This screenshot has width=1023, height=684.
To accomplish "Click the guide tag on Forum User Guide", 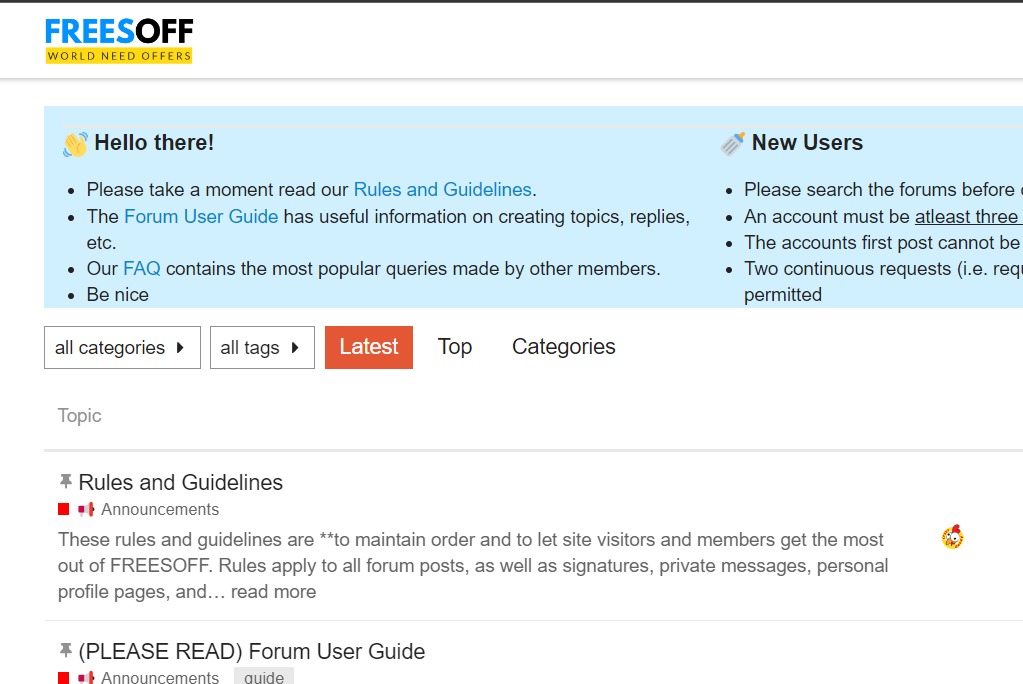I will coord(263,677).
